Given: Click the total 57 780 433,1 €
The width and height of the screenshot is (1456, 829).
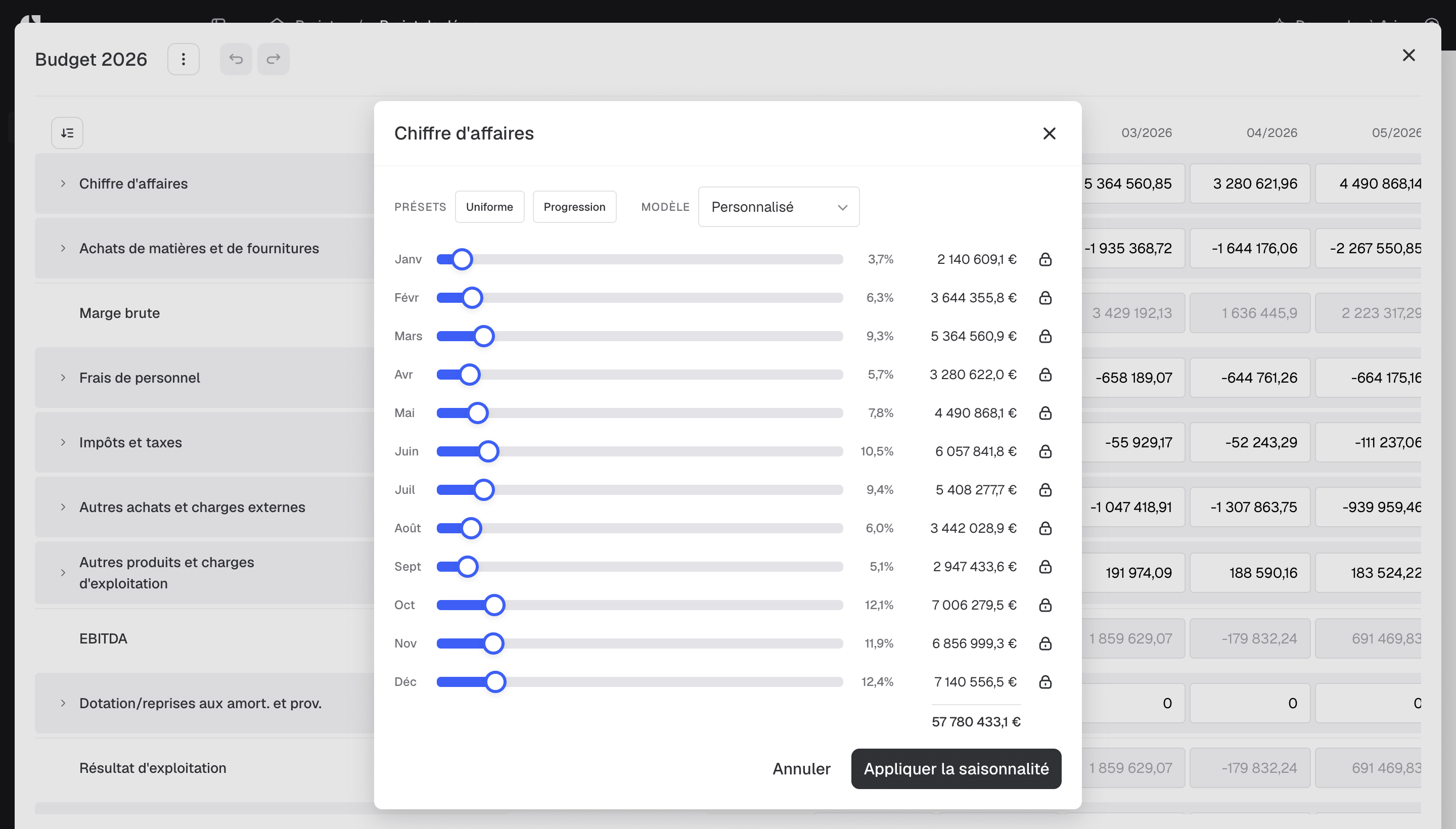Looking at the screenshot, I should click(976, 722).
